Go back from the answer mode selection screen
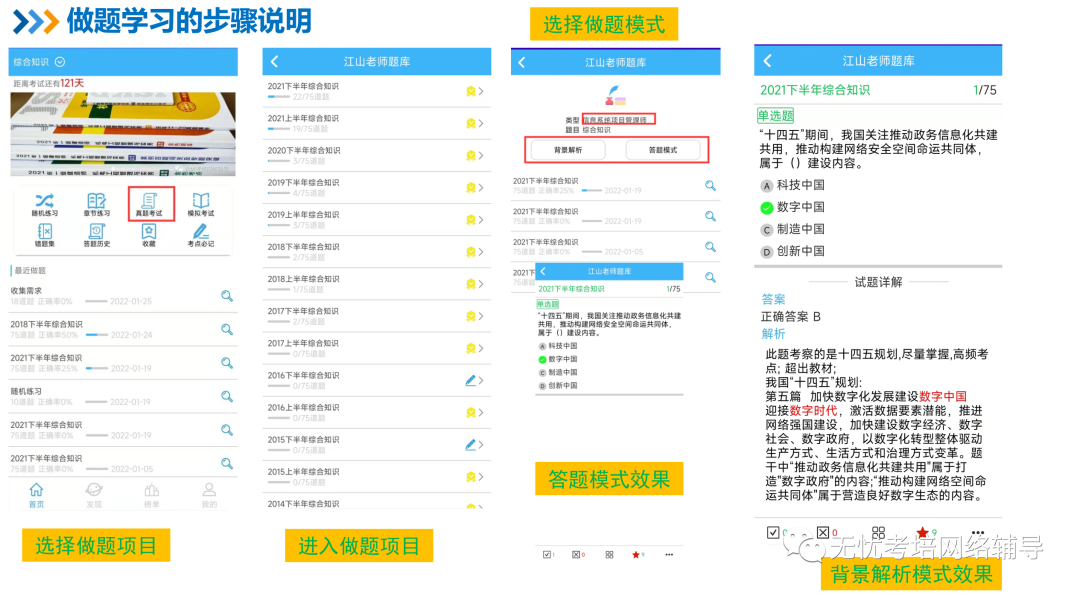The image size is (1080, 595). point(522,62)
